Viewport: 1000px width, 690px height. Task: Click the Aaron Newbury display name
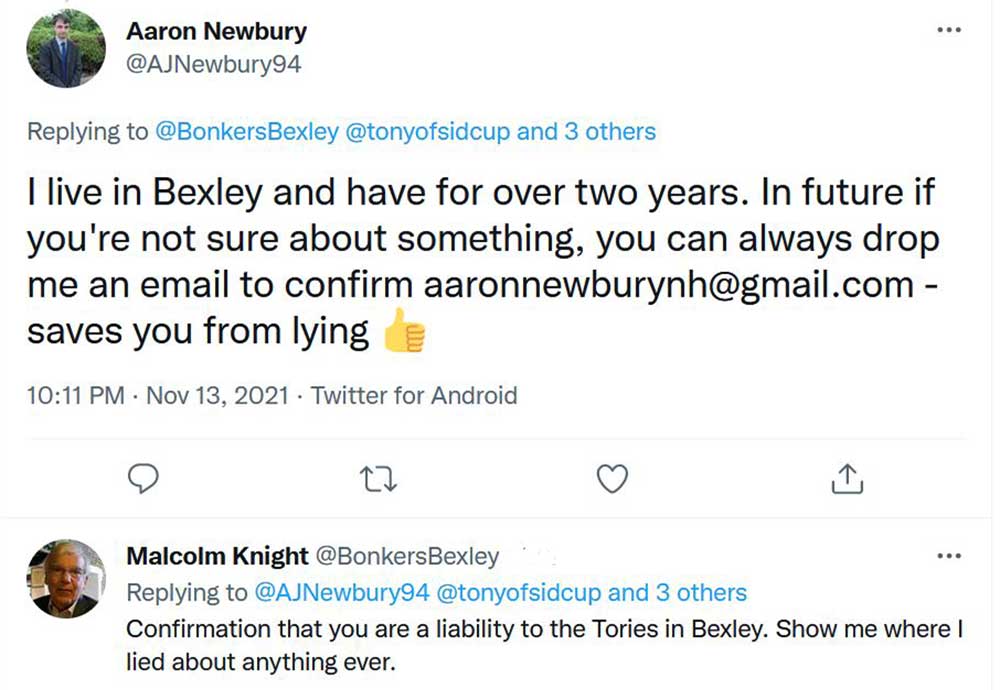[216, 31]
